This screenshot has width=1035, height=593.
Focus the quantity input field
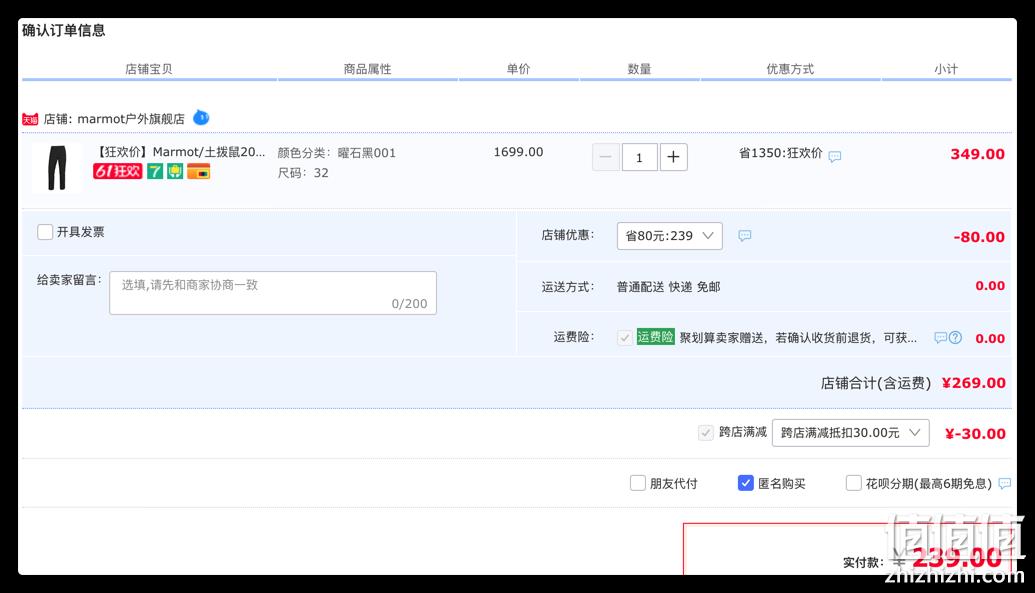click(x=639, y=157)
